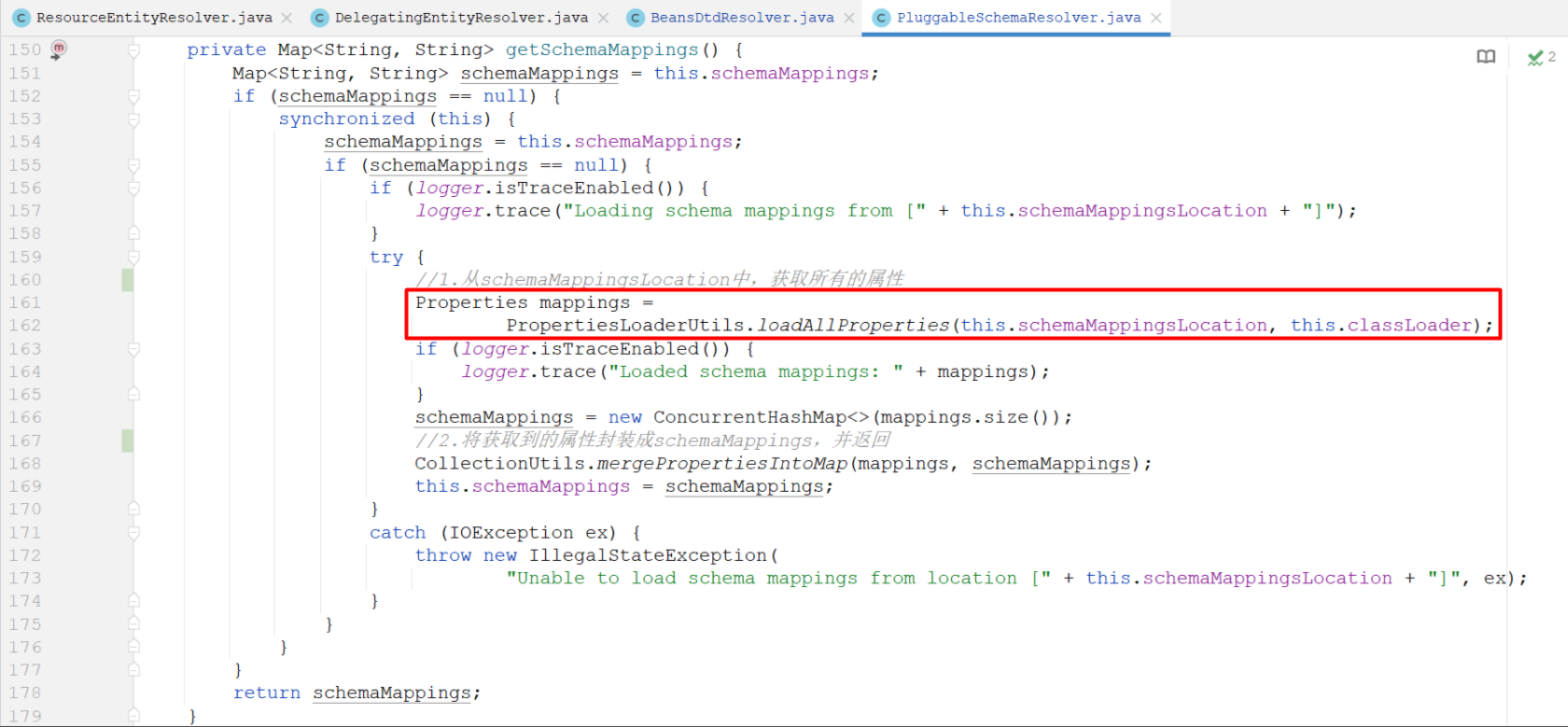Click IllegalStateException on line 172

point(648,556)
